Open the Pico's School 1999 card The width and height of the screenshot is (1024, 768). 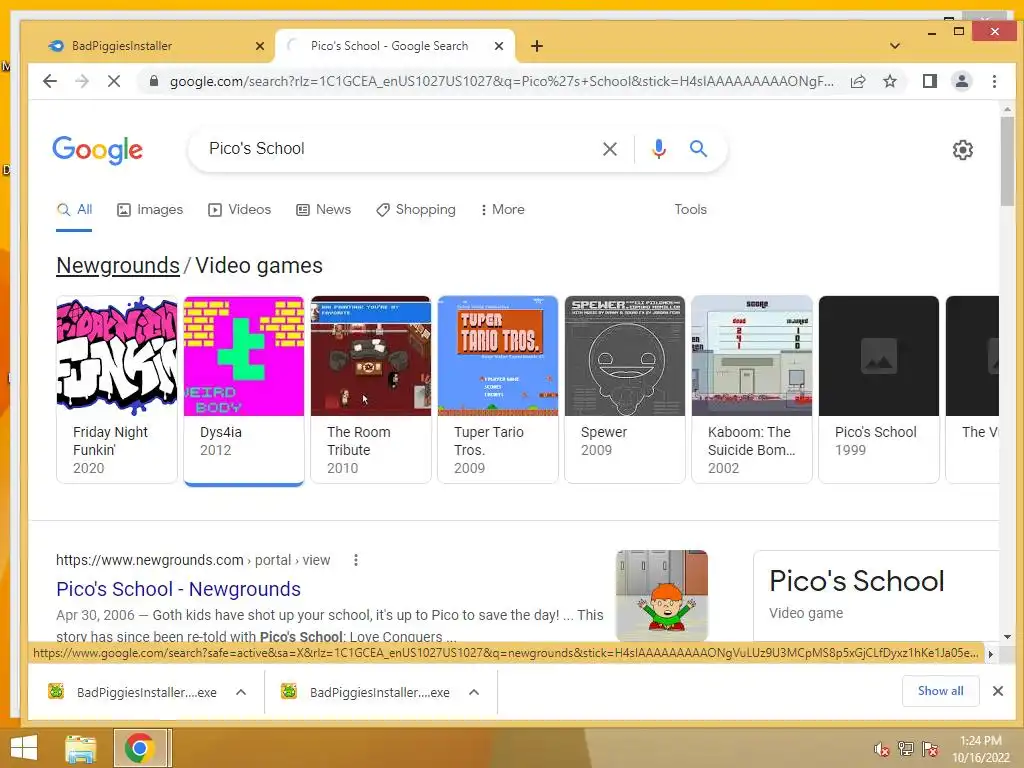(x=879, y=389)
